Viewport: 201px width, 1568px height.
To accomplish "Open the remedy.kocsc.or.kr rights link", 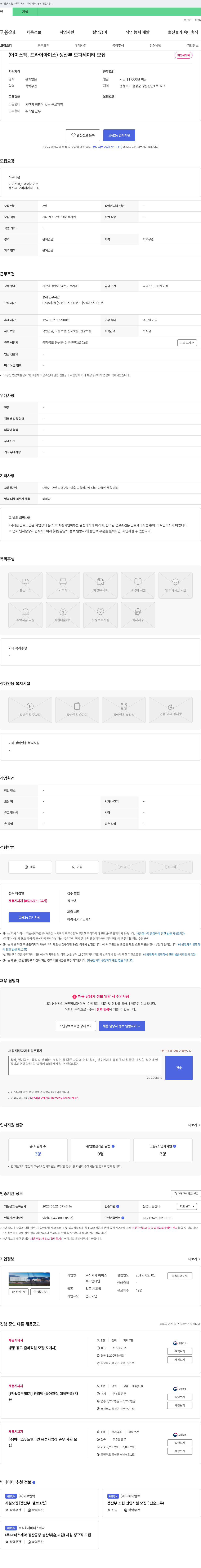I will click(x=53, y=1098).
